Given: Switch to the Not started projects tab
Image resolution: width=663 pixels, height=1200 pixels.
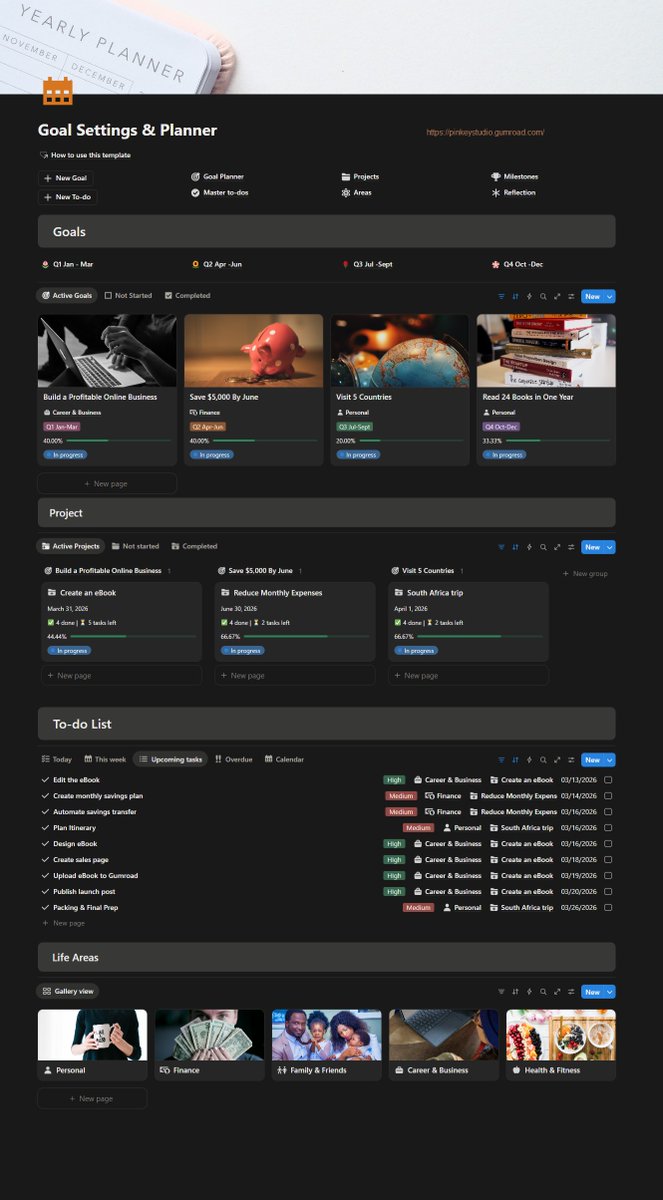Looking at the screenshot, I should tap(135, 547).
